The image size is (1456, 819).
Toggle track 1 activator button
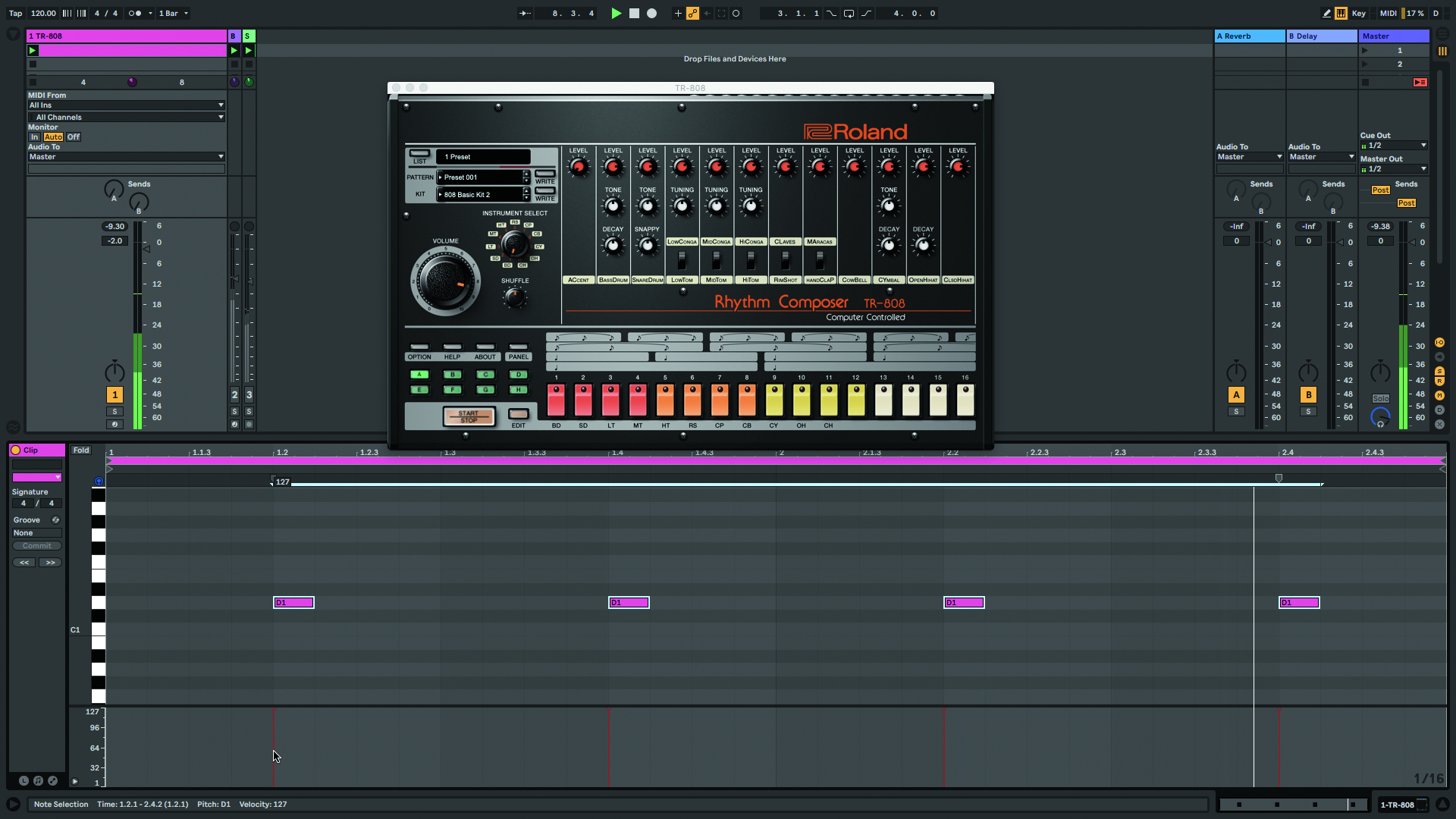115,394
